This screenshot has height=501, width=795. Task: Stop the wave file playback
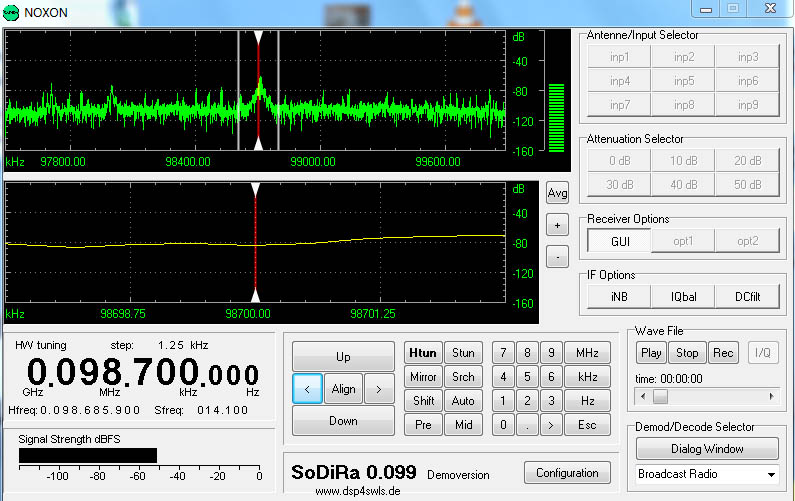(687, 353)
